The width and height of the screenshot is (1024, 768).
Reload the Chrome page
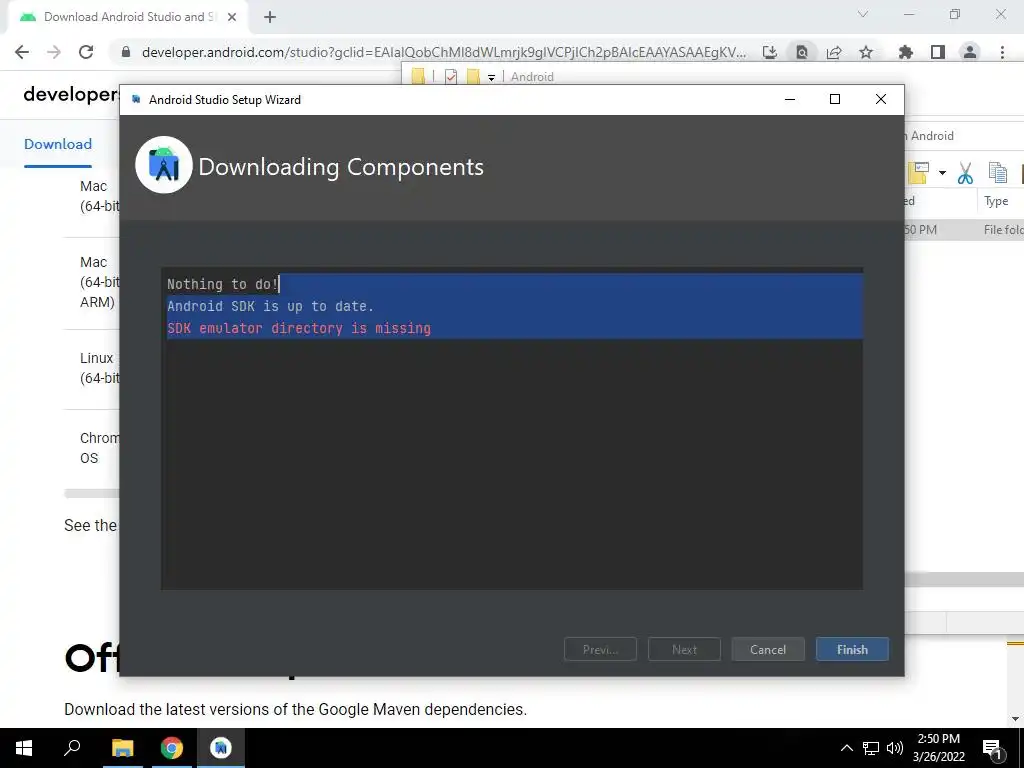[86, 52]
